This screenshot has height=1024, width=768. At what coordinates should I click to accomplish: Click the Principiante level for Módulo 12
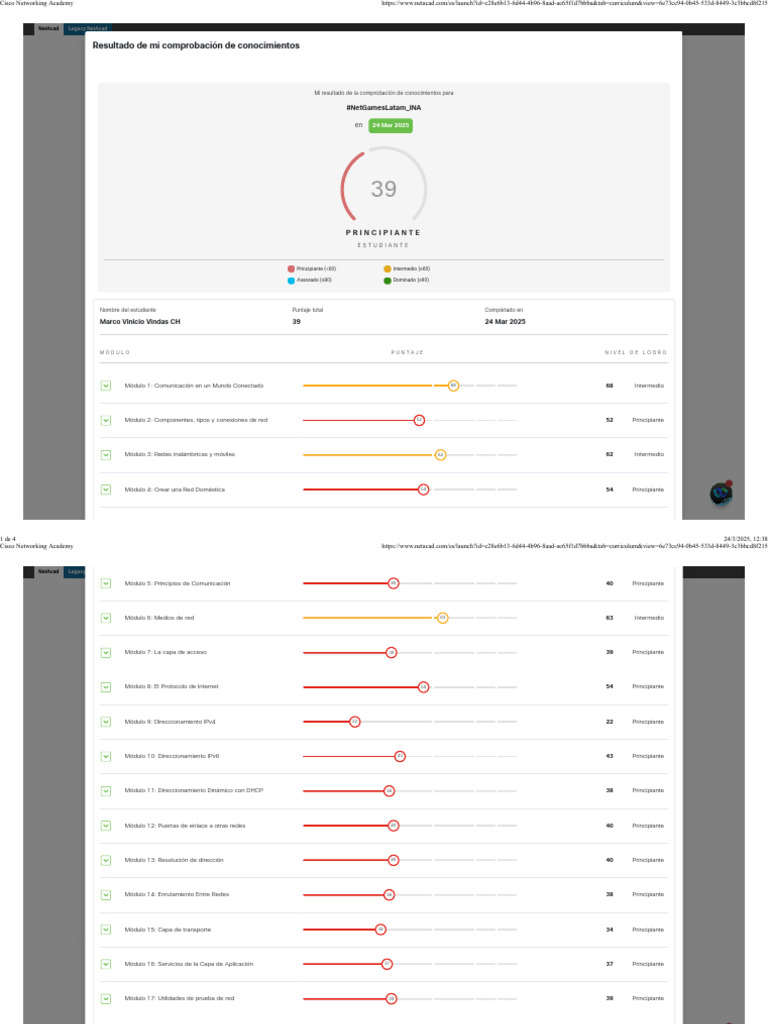(x=648, y=826)
